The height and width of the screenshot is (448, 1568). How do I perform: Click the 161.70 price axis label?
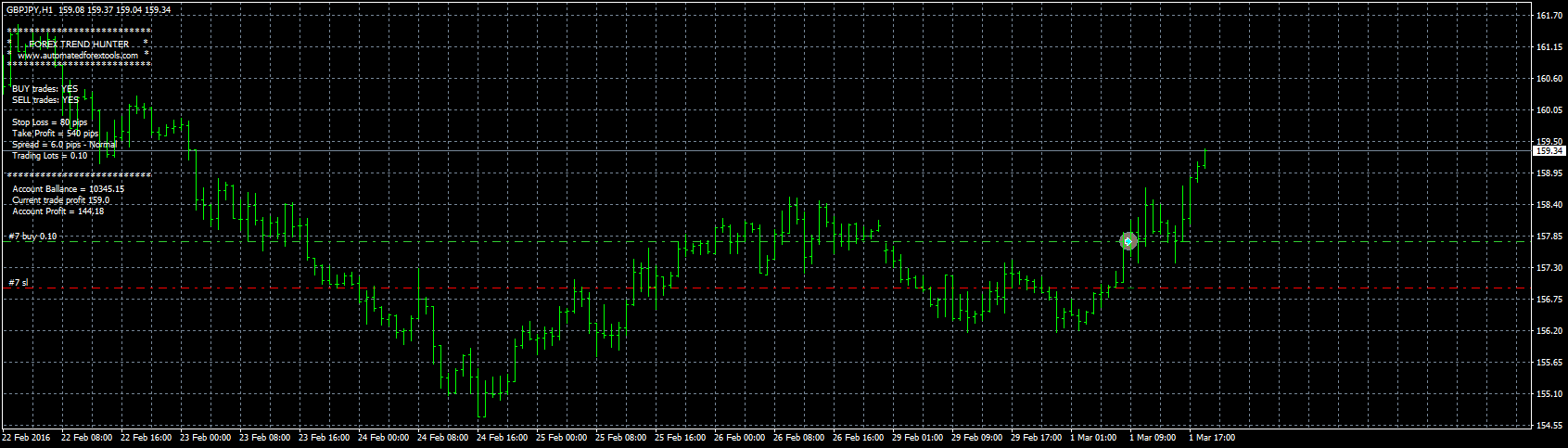click(x=1549, y=16)
